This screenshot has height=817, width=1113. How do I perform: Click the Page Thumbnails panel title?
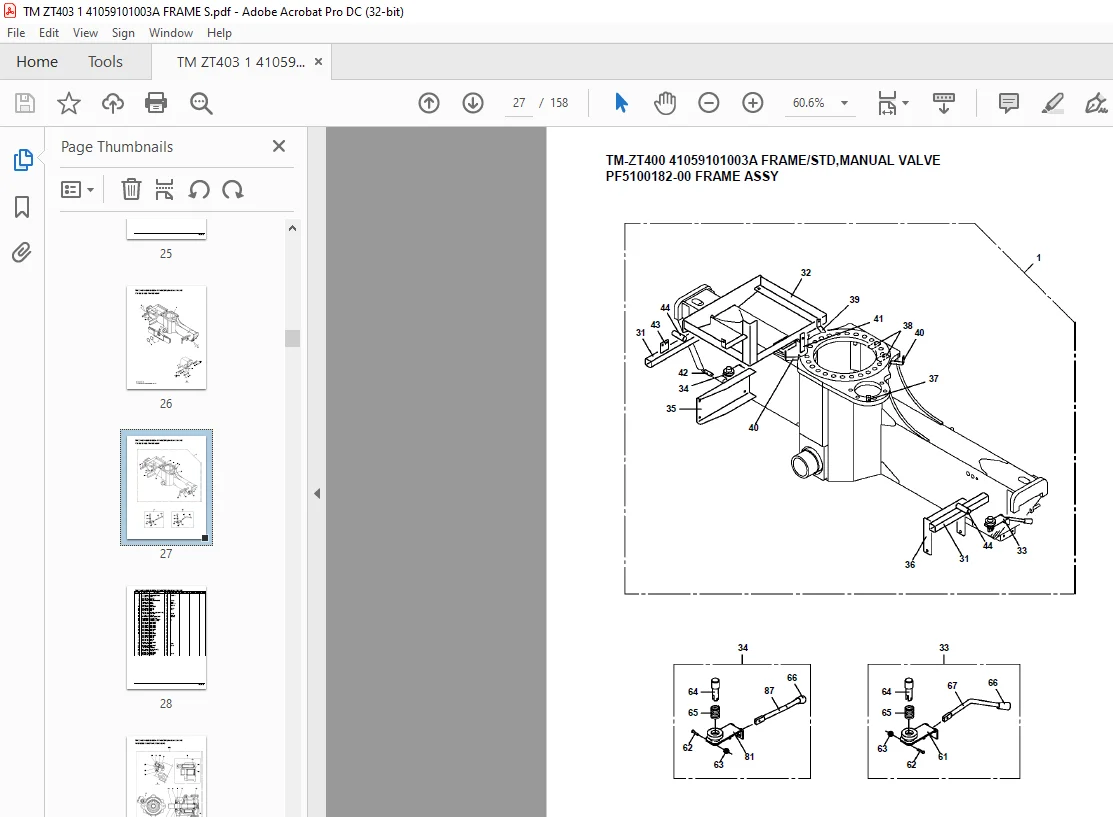[117, 146]
